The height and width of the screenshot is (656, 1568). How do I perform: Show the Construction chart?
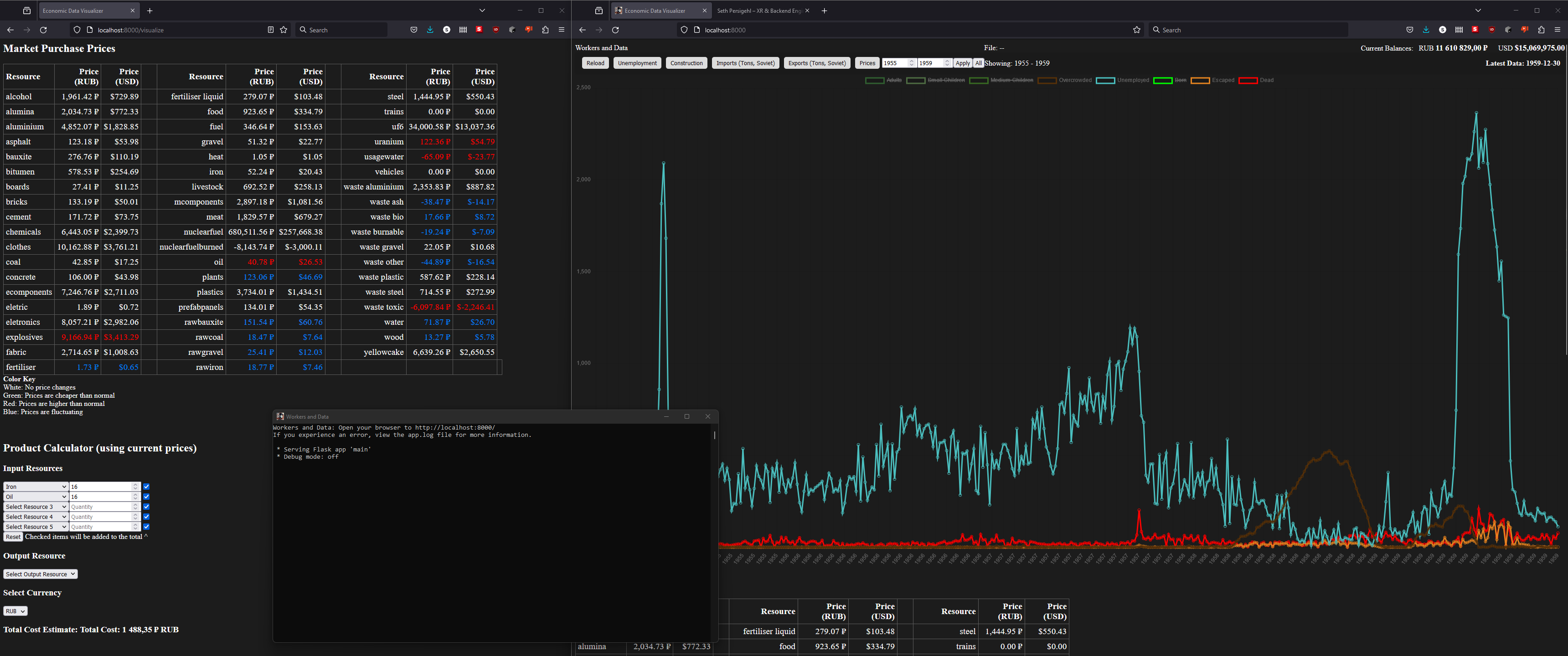686,63
